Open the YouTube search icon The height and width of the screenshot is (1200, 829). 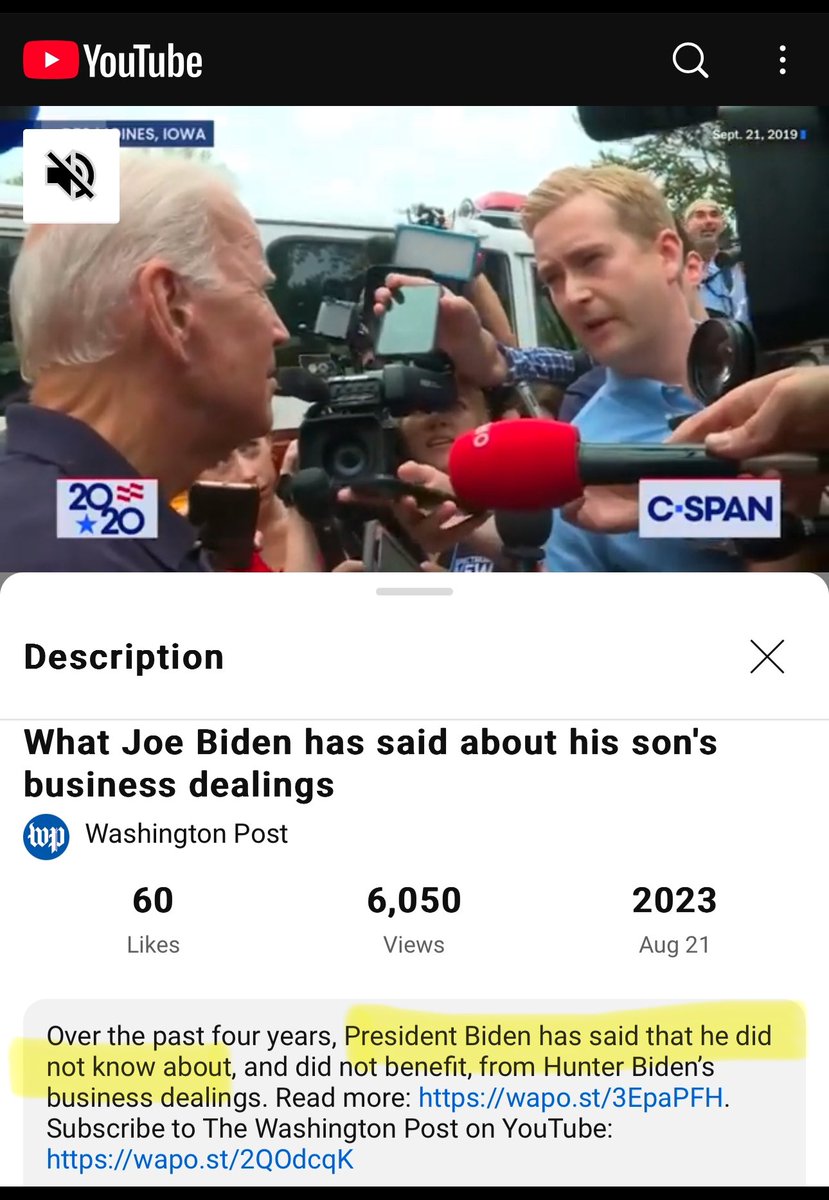click(690, 59)
